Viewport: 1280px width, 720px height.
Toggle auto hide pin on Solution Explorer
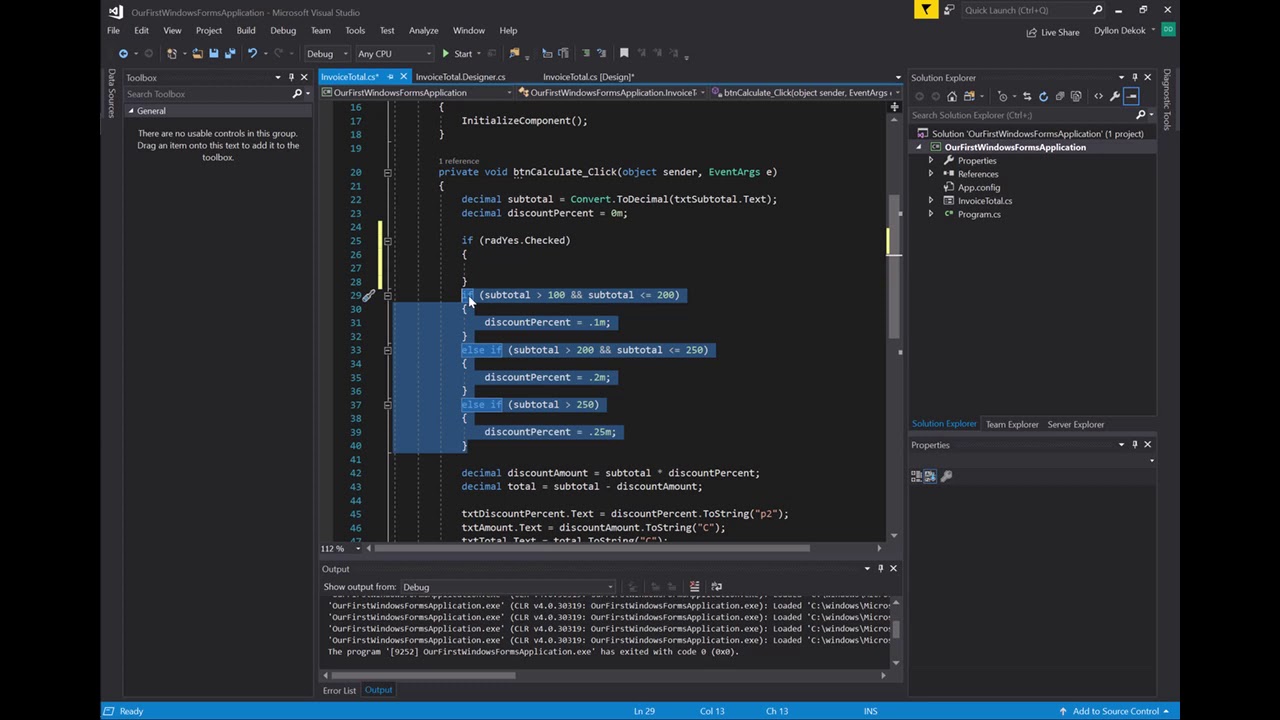coord(1134,77)
